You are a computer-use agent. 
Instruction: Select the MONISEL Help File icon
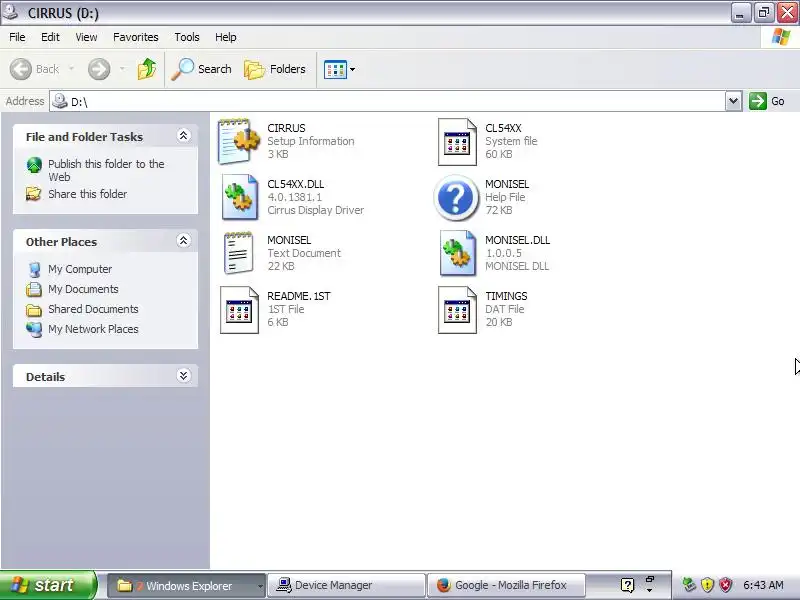point(456,197)
